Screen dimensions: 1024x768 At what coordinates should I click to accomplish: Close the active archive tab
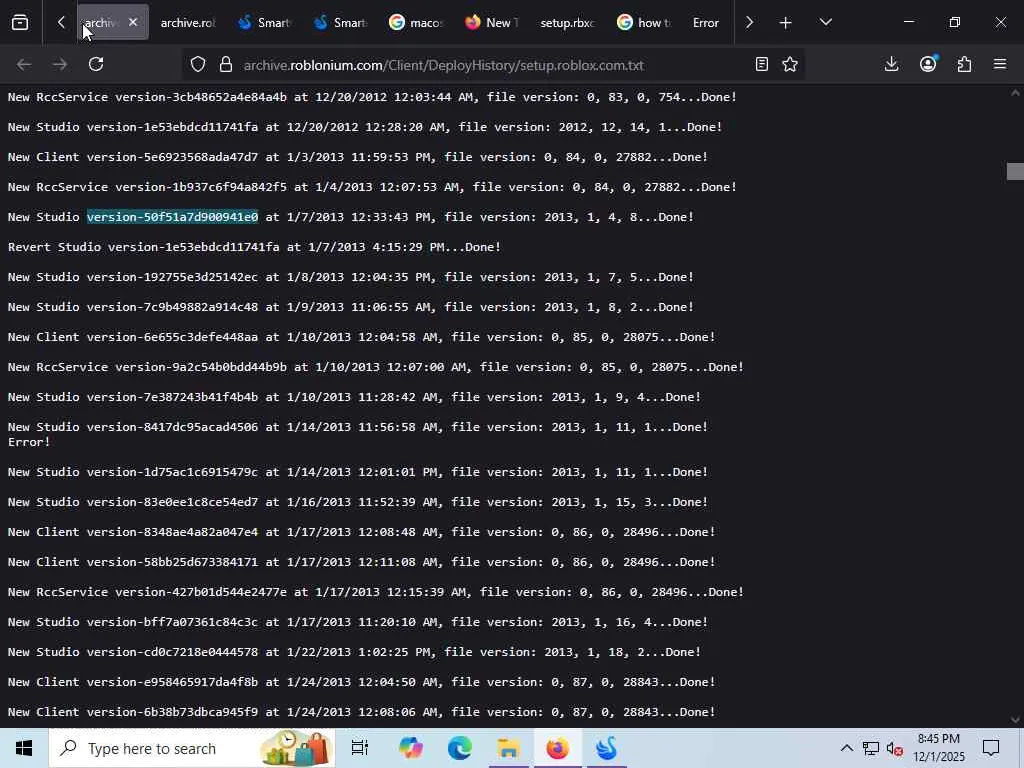point(133,22)
